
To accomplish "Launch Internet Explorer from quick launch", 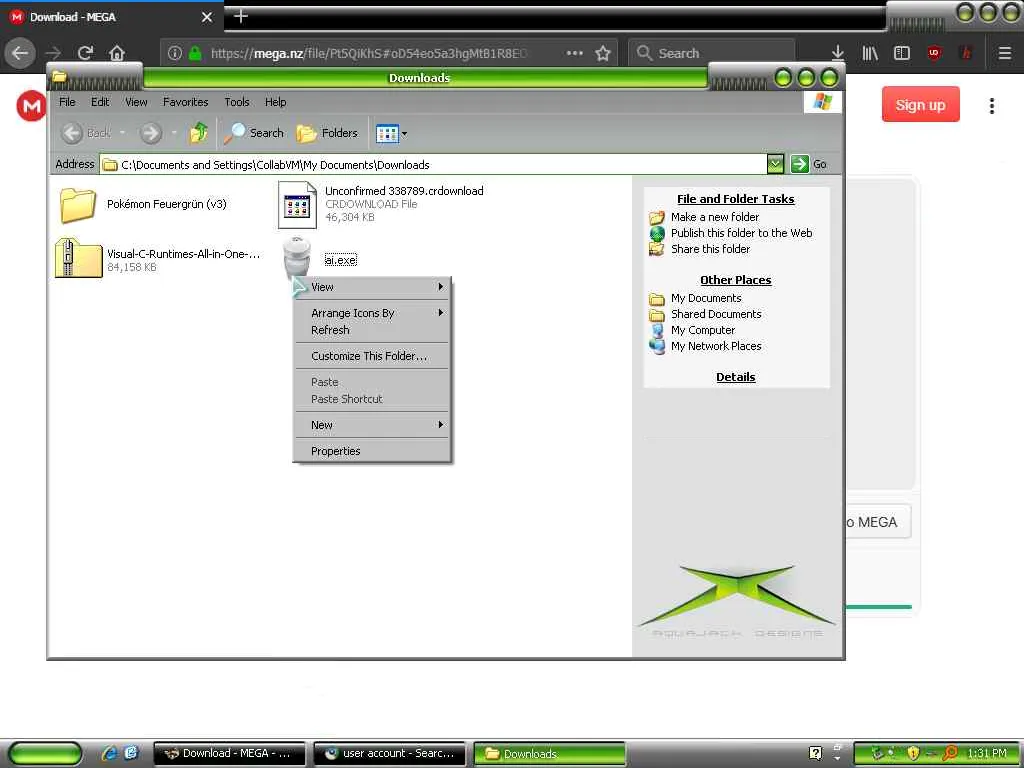I will tap(108, 753).
